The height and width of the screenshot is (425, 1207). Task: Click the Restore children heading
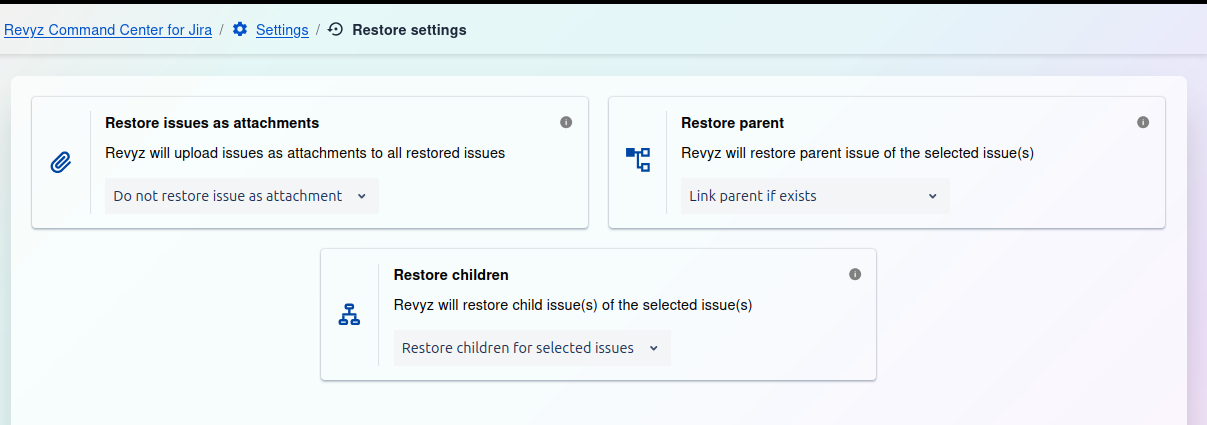click(x=451, y=274)
